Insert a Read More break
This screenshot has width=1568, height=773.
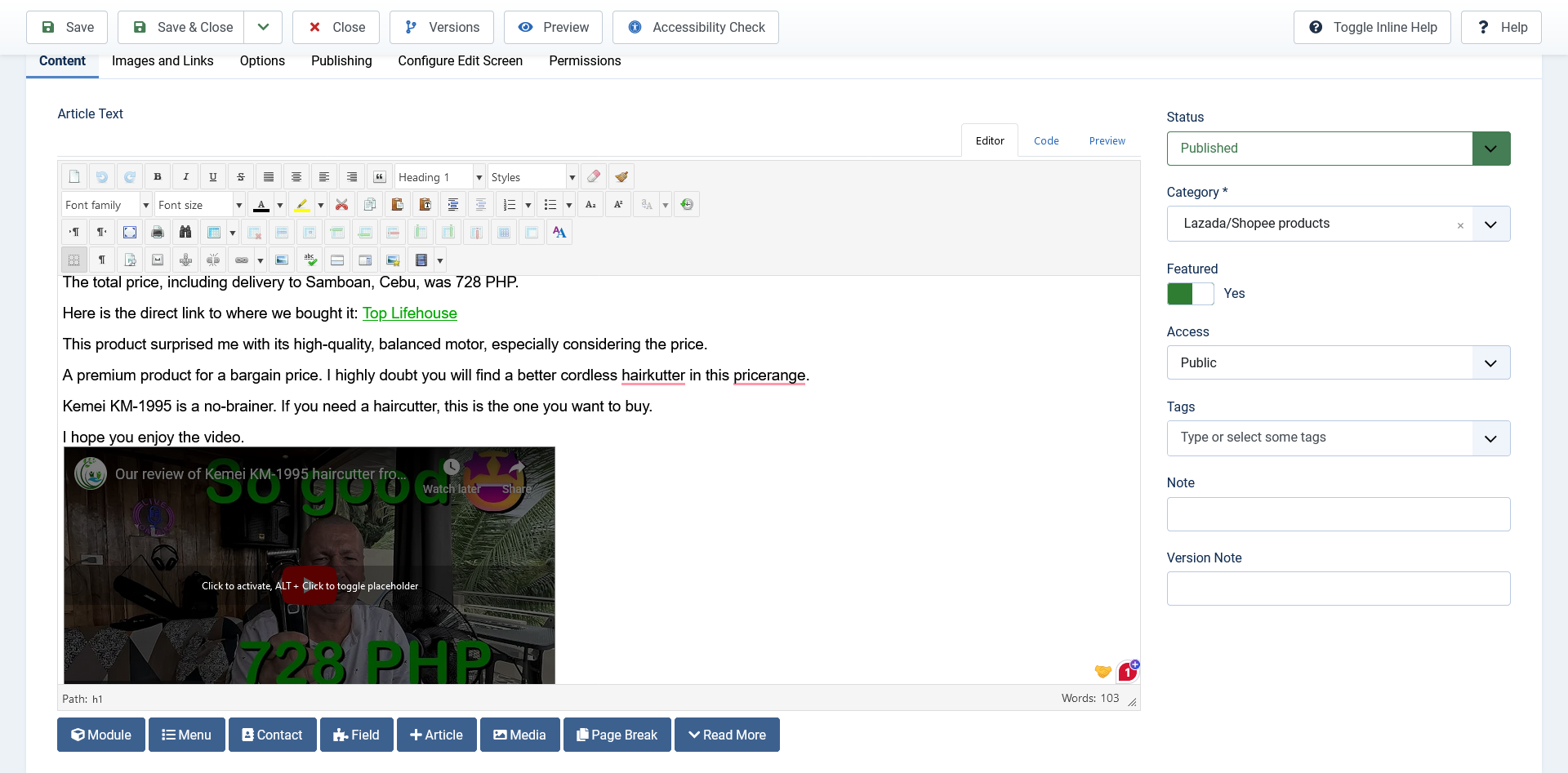tap(727, 735)
